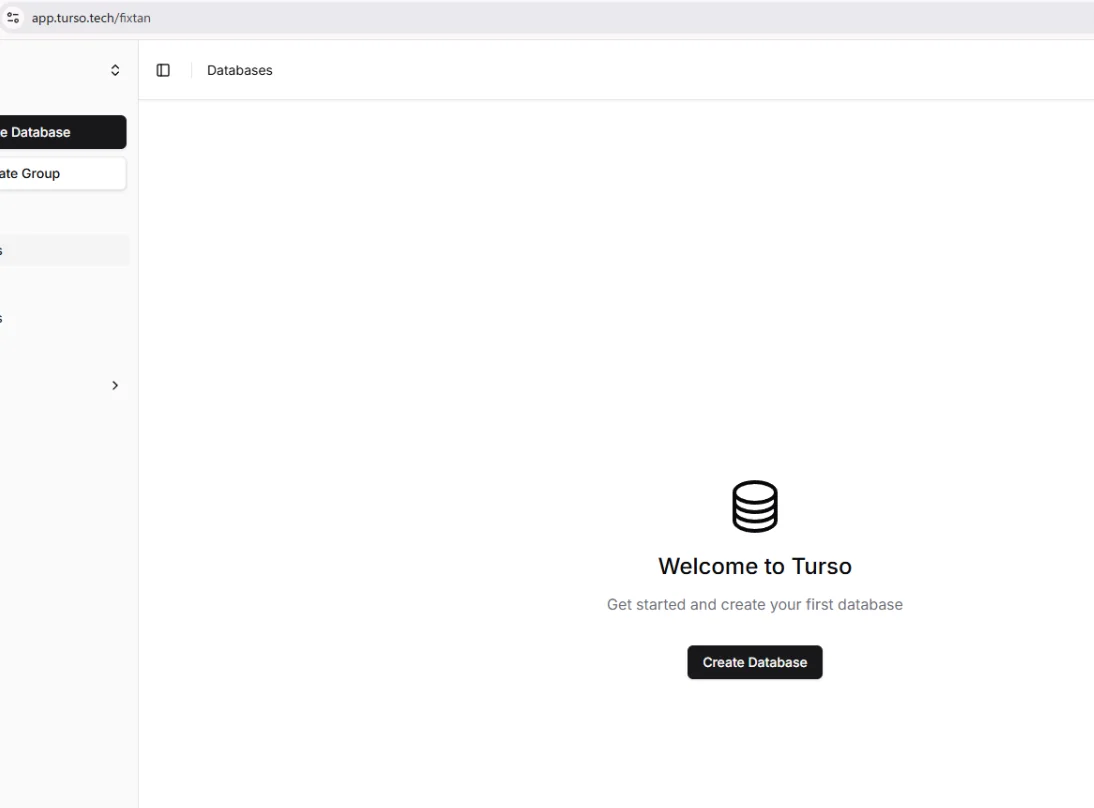Expand the right-chevron item in the sidebar
This screenshot has height=808, width=1094.
coord(114,385)
